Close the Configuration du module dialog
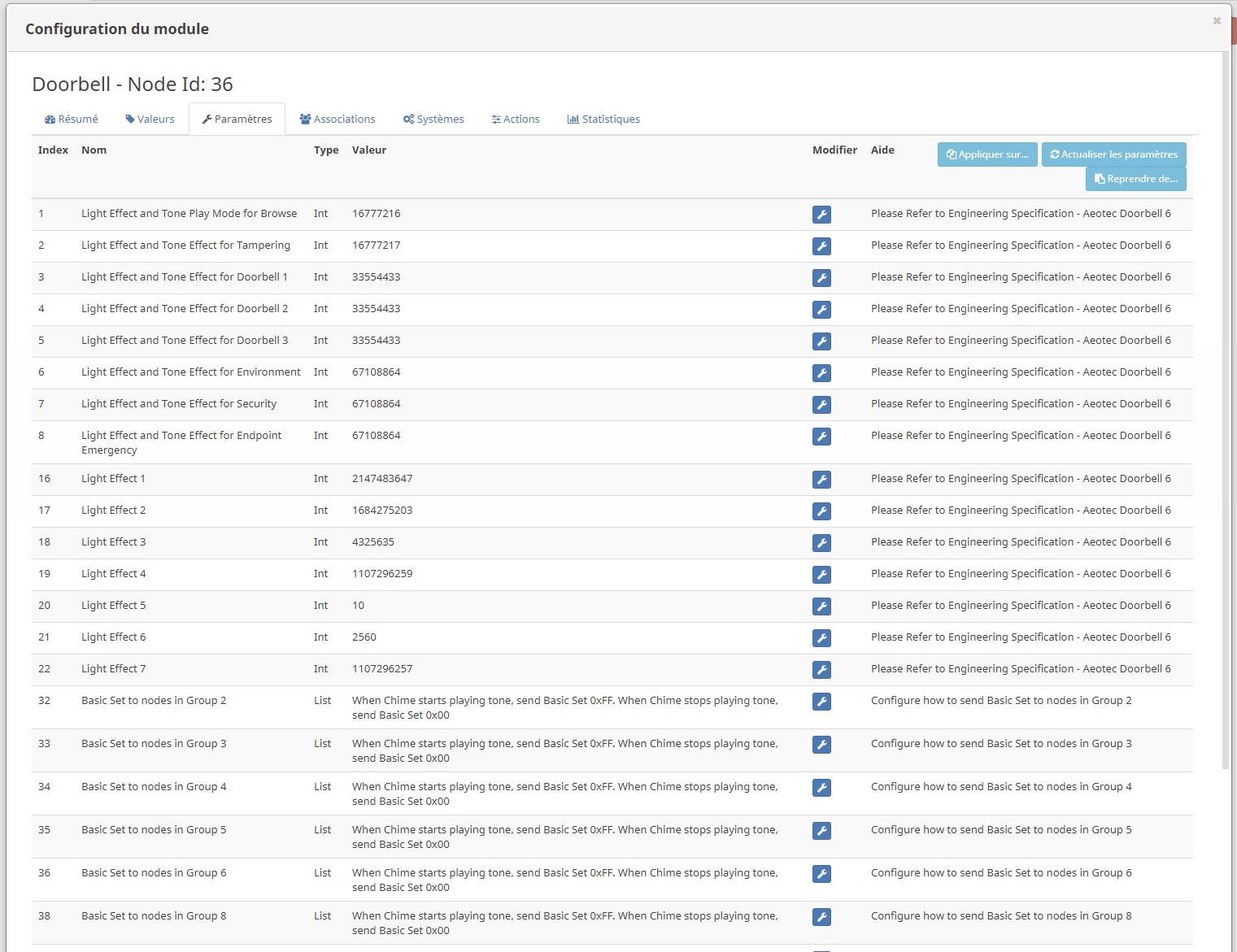The width and height of the screenshot is (1237, 952). 1217,21
